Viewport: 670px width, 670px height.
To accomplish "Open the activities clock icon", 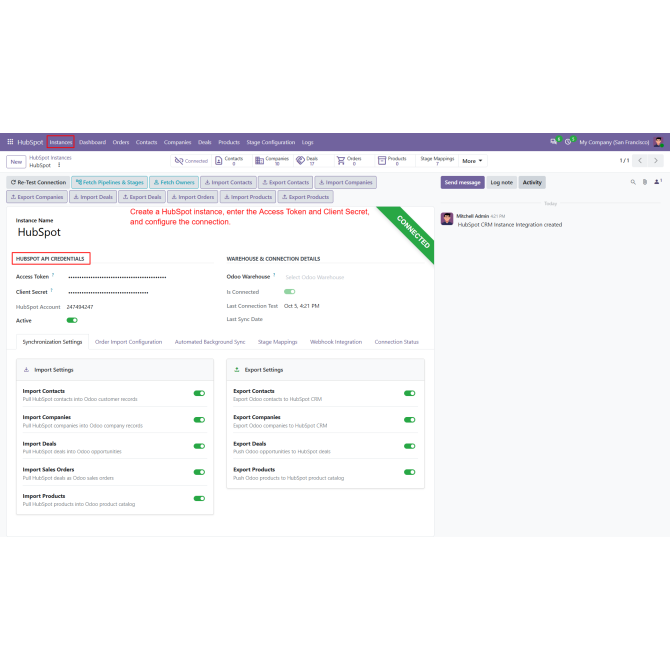I will pos(568,142).
